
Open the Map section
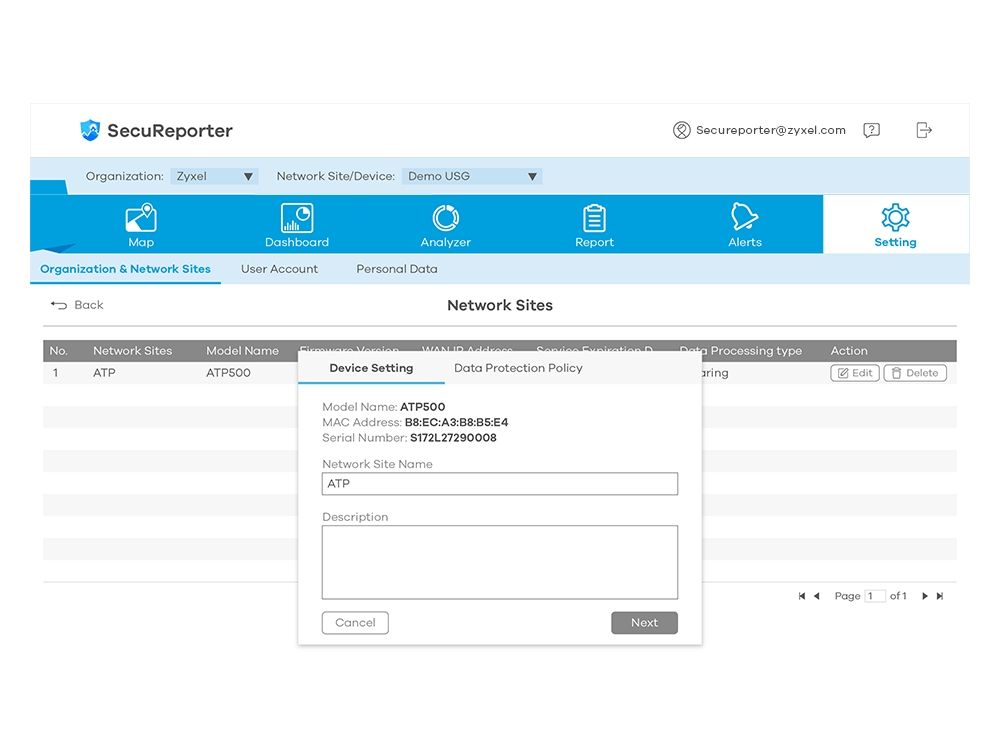(141, 225)
